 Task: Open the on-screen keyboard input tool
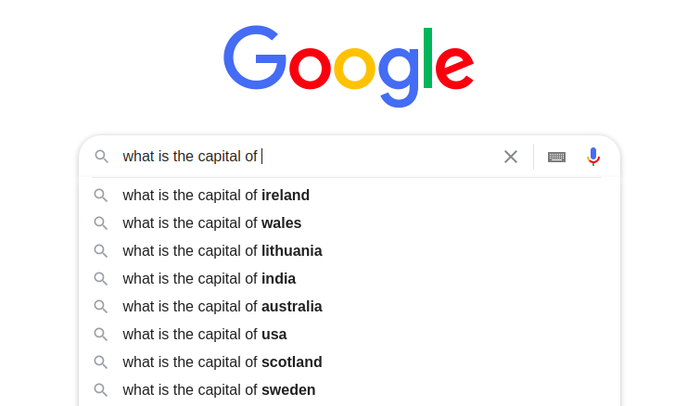[x=557, y=157]
